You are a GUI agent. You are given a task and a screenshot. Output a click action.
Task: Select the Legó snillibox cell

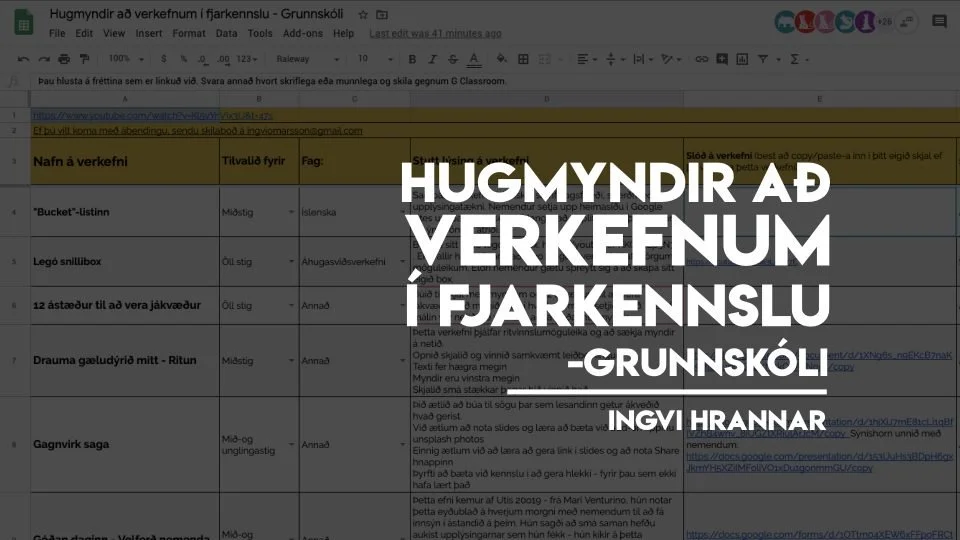125,261
